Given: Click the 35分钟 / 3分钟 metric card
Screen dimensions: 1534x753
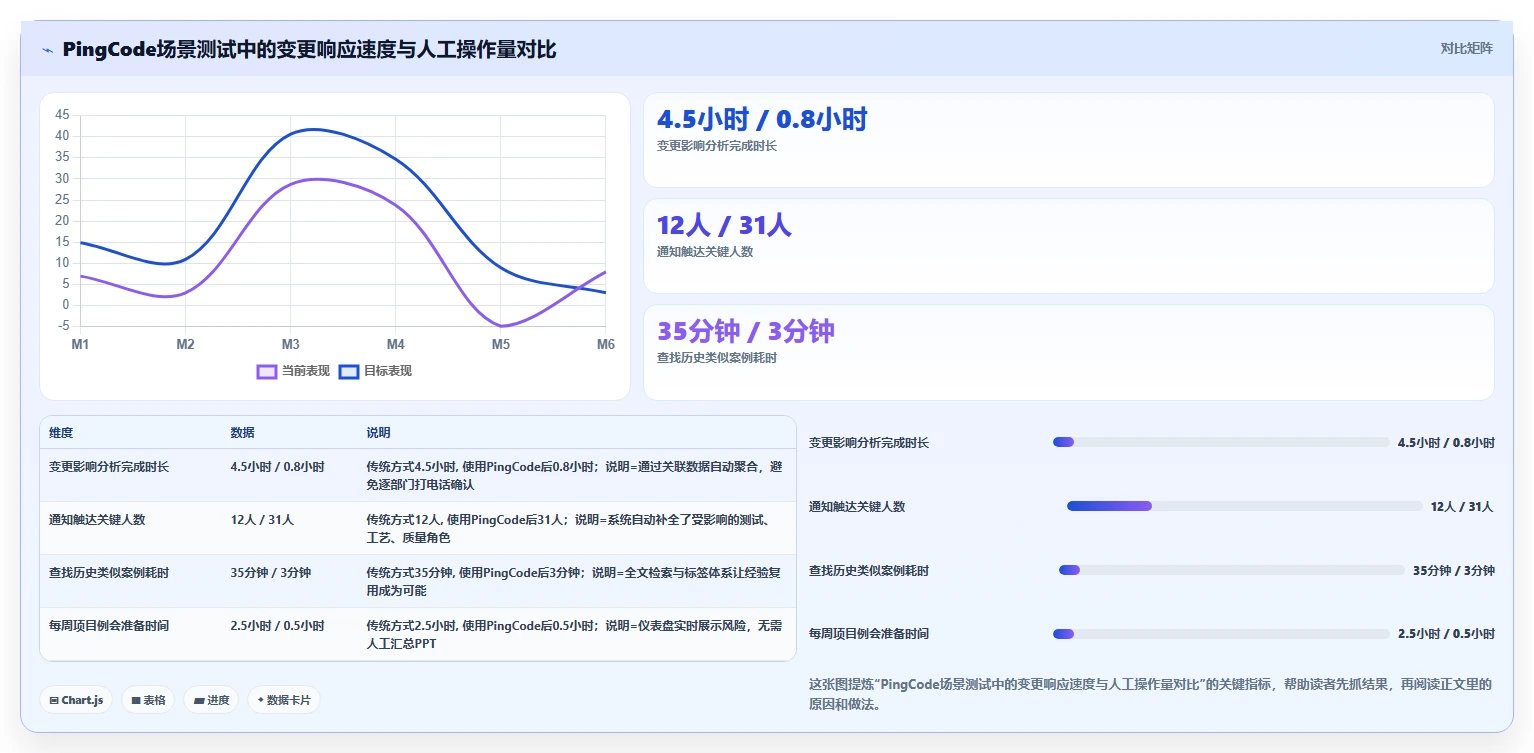Looking at the screenshot, I should pyautogui.click(x=1068, y=352).
